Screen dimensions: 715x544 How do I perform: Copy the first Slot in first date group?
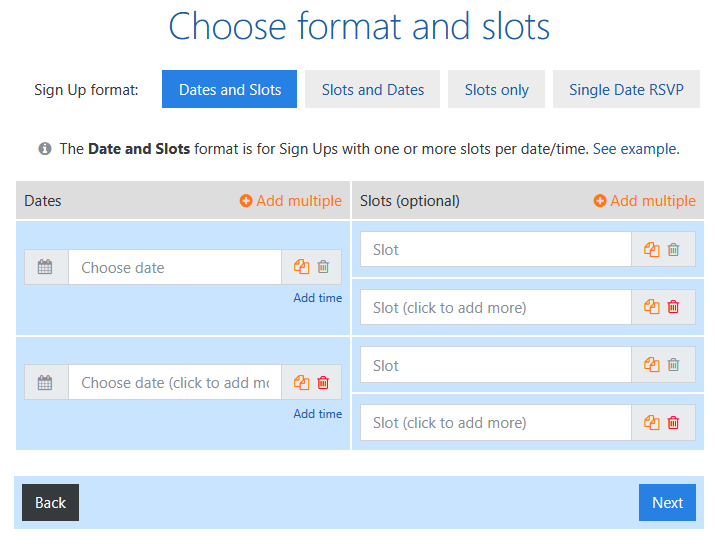(652, 249)
